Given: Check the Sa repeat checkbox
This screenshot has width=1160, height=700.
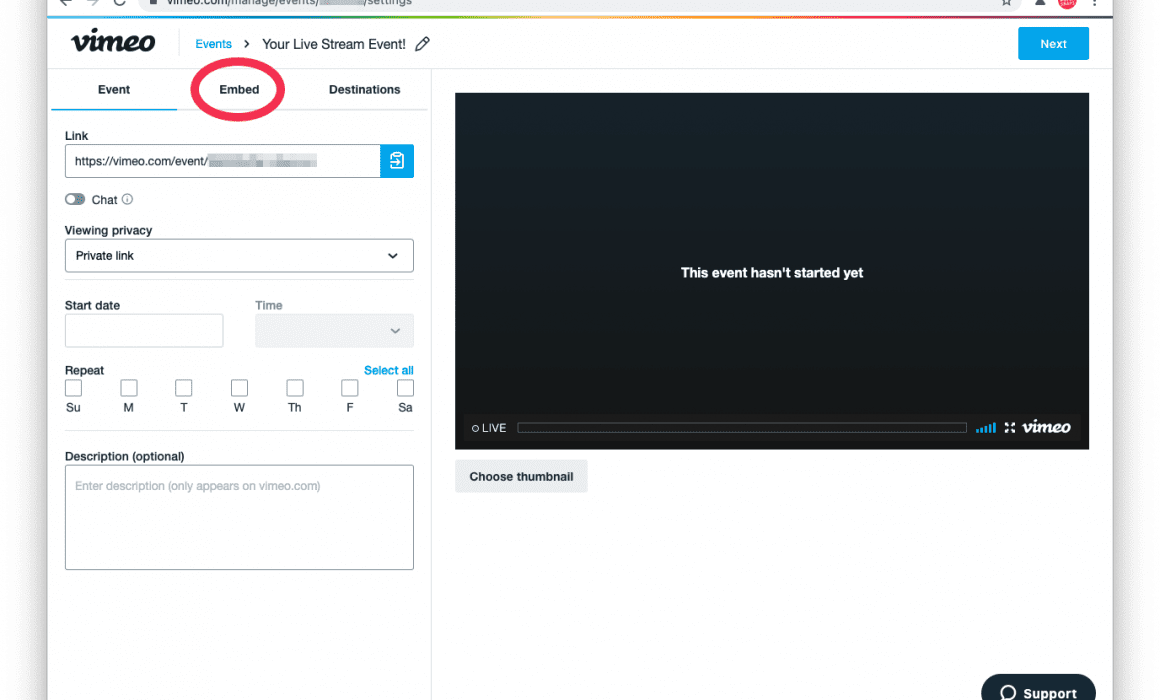Looking at the screenshot, I should pyautogui.click(x=405, y=388).
